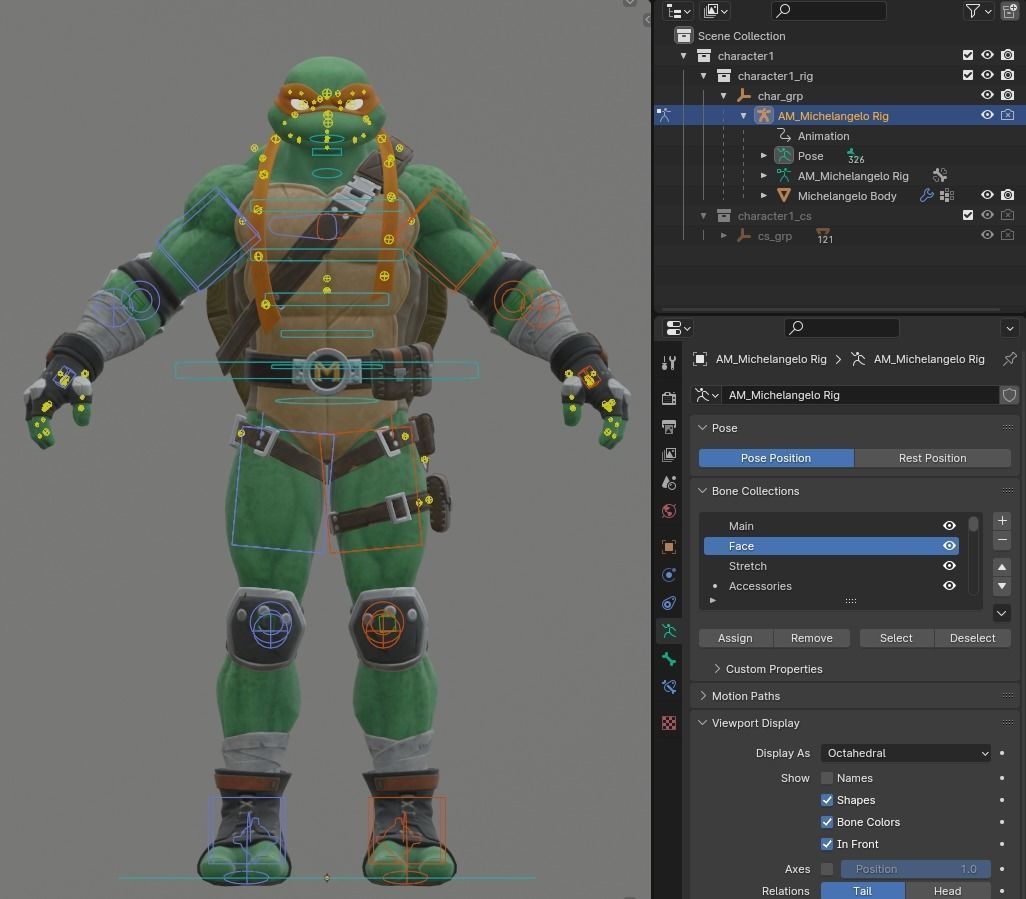Click the fake user shield icon
The height and width of the screenshot is (899, 1026).
point(1009,395)
